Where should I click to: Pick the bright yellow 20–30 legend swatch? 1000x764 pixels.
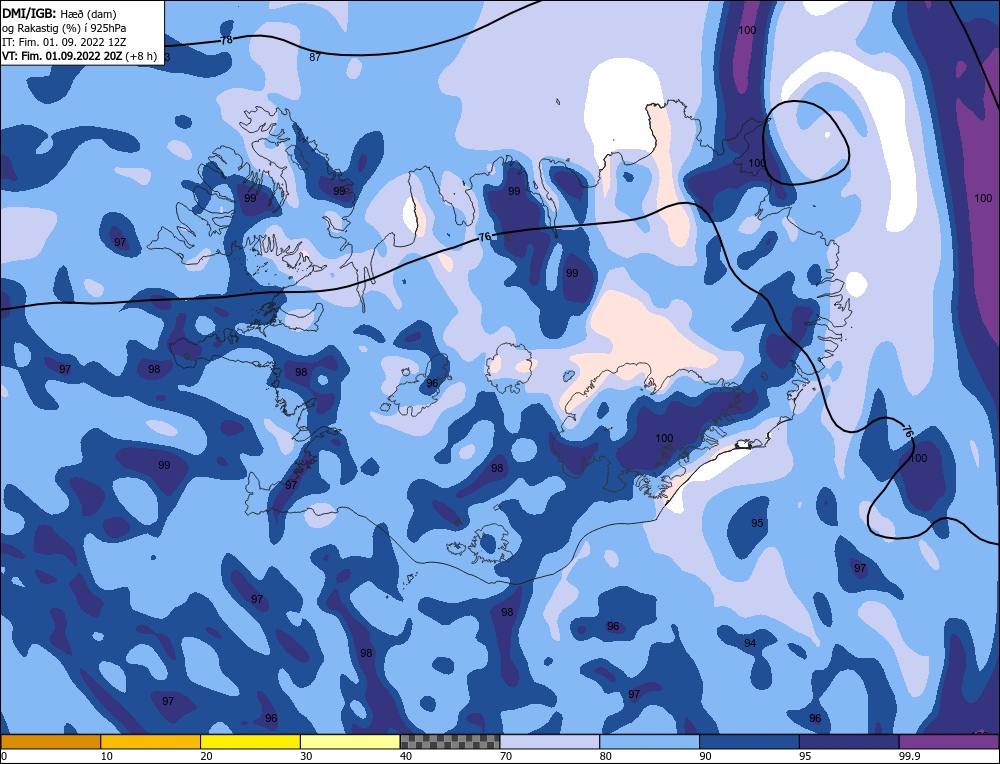pyautogui.click(x=250, y=741)
